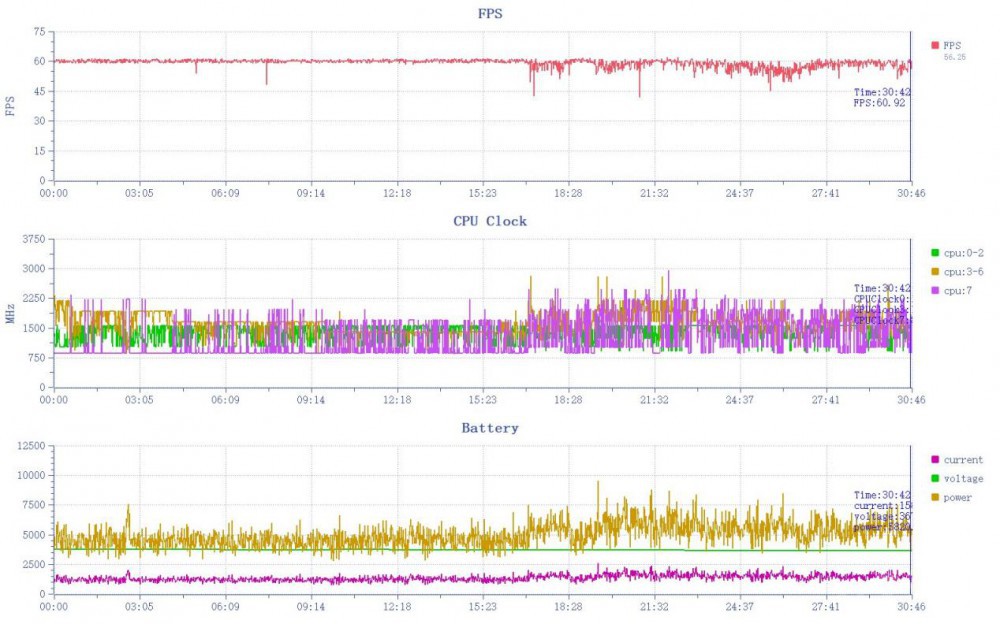Viewport: 1000px width, 624px height.
Task: Toggle the FPS series via its legend label
Action: (952, 45)
